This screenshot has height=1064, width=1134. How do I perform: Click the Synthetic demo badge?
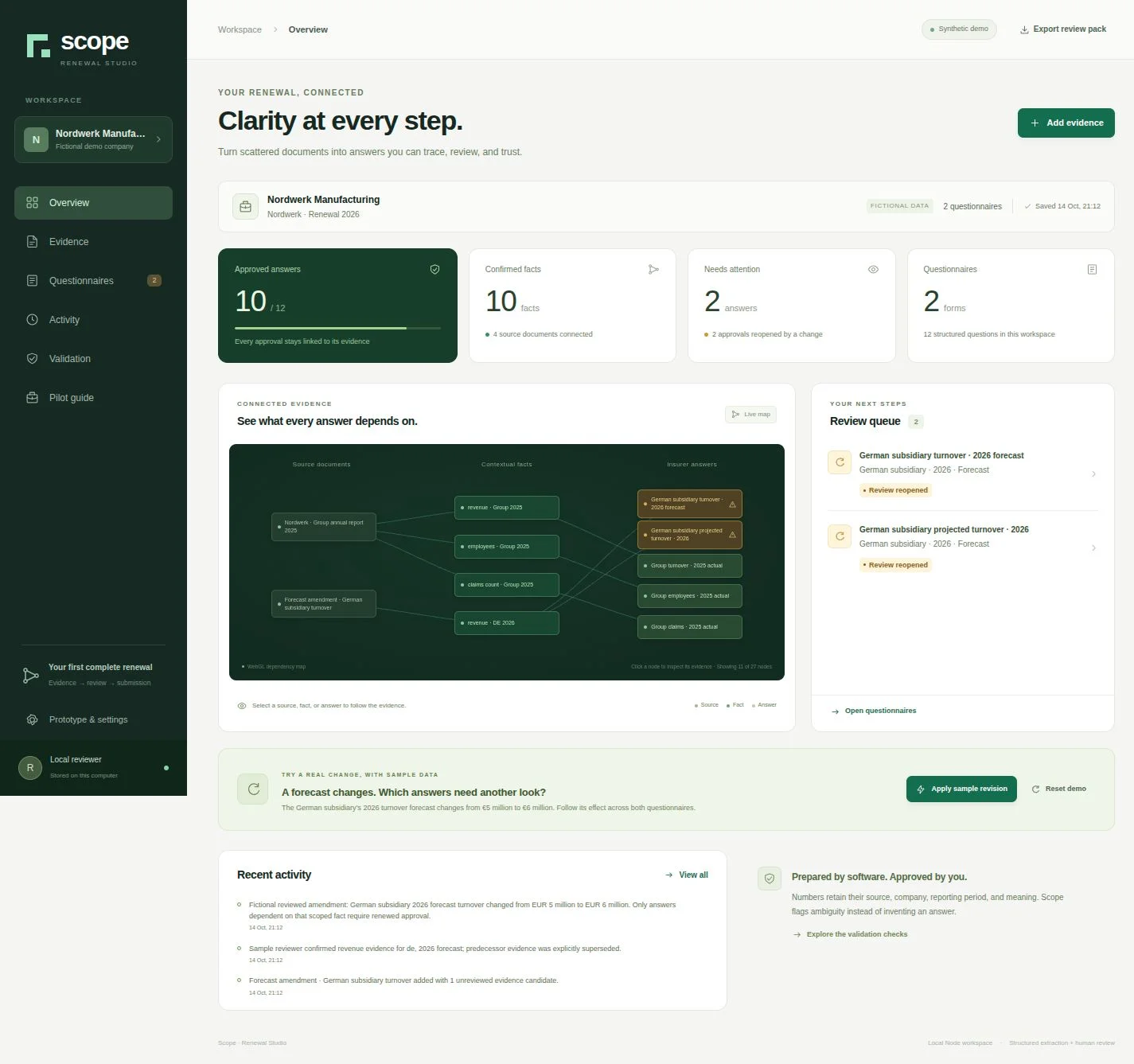pos(959,29)
